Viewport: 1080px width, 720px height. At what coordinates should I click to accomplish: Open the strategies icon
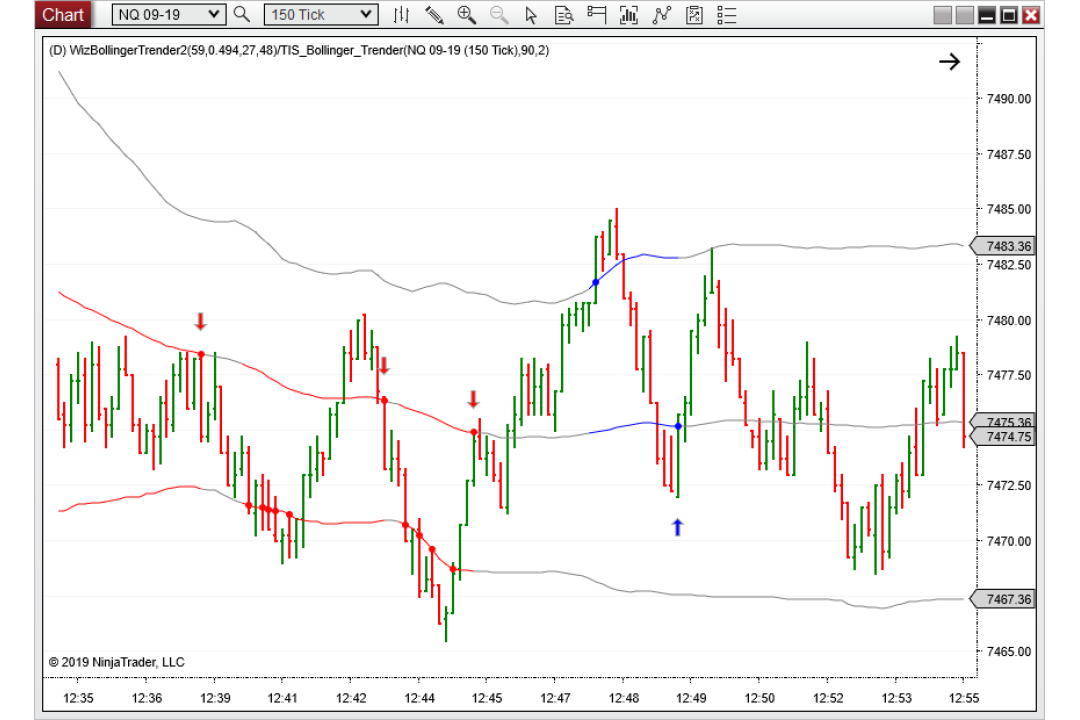click(x=662, y=14)
